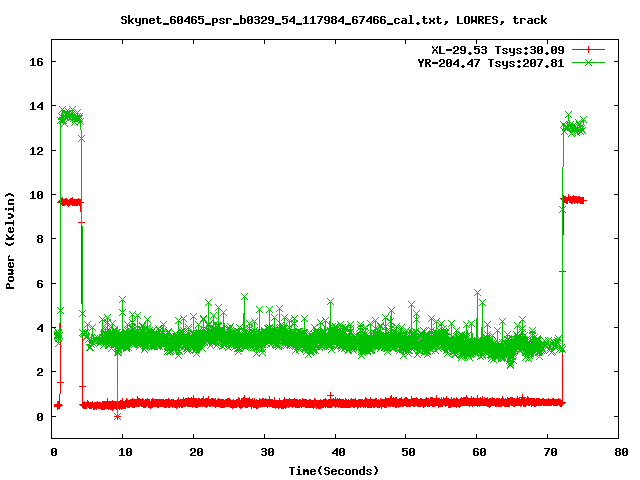Image resolution: width=640 pixels, height=480 pixels.
Task: Click the x-axis tick label 60
Action: pyautogui.click(x=479, y=452)
